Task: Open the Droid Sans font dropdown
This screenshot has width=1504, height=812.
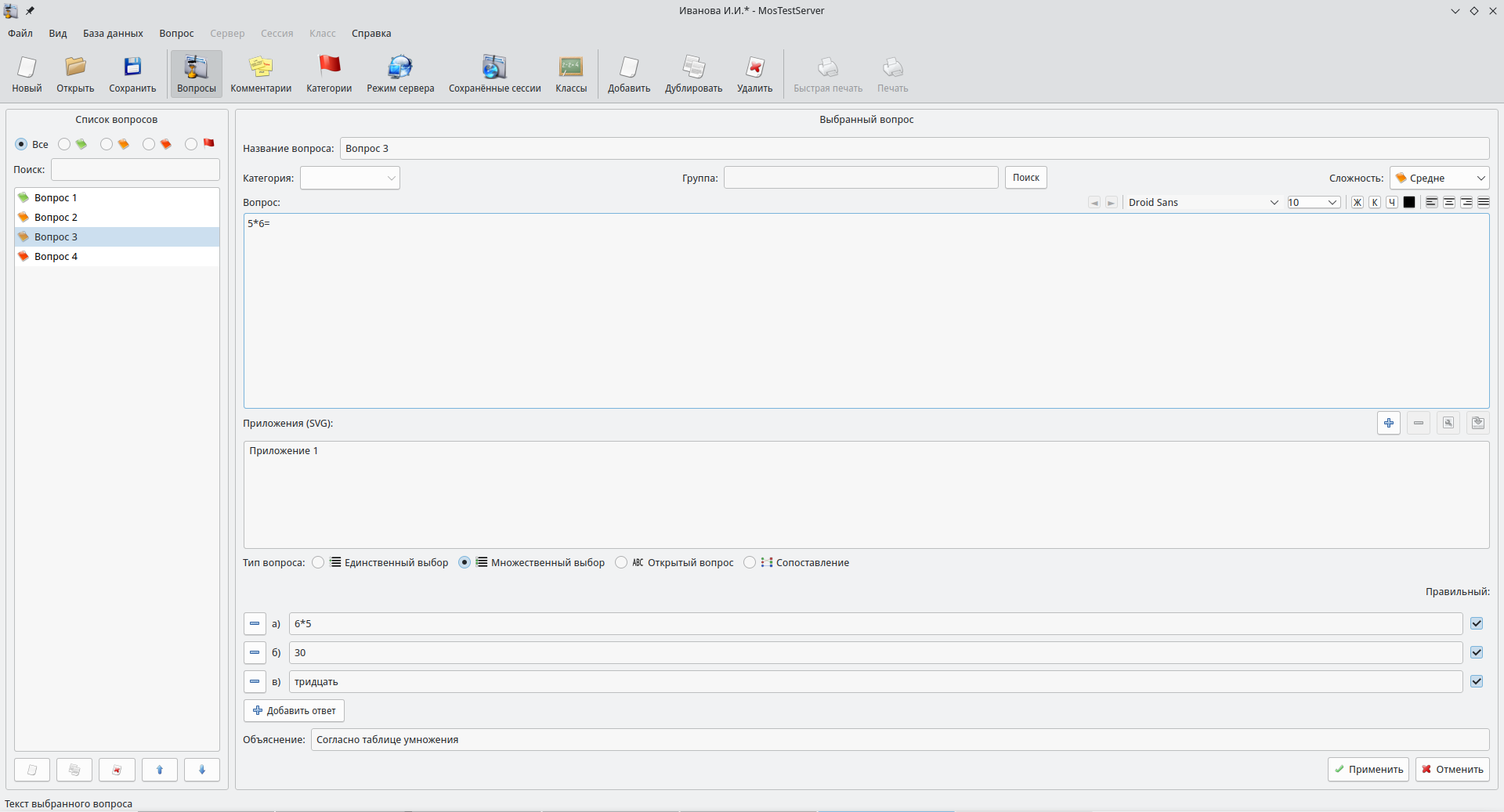Action: 1202,203
